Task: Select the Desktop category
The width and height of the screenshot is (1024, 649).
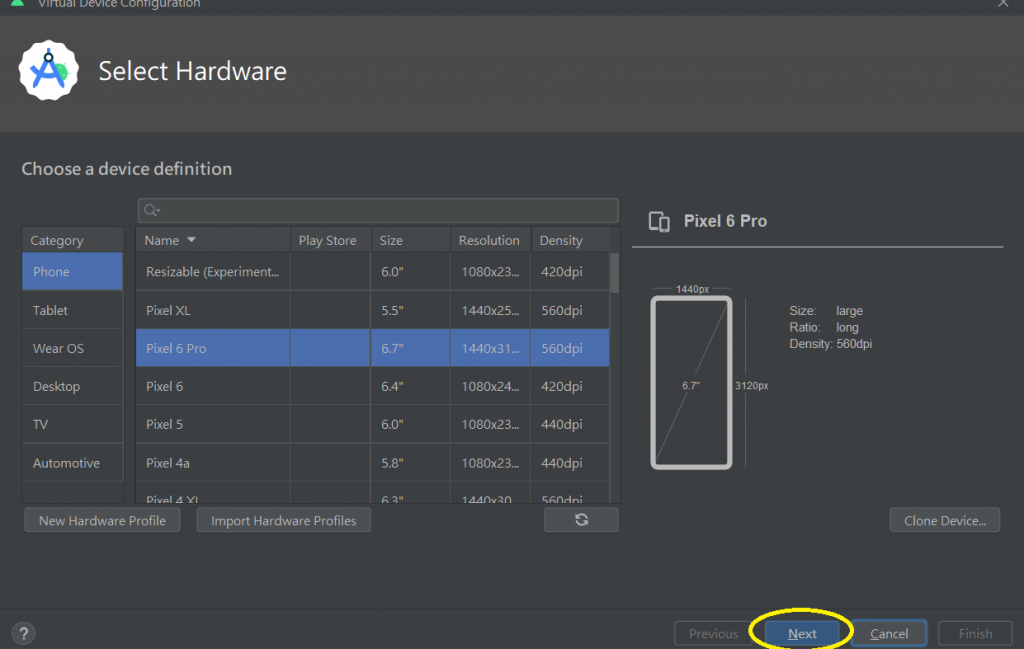Action: click(72, 387)
